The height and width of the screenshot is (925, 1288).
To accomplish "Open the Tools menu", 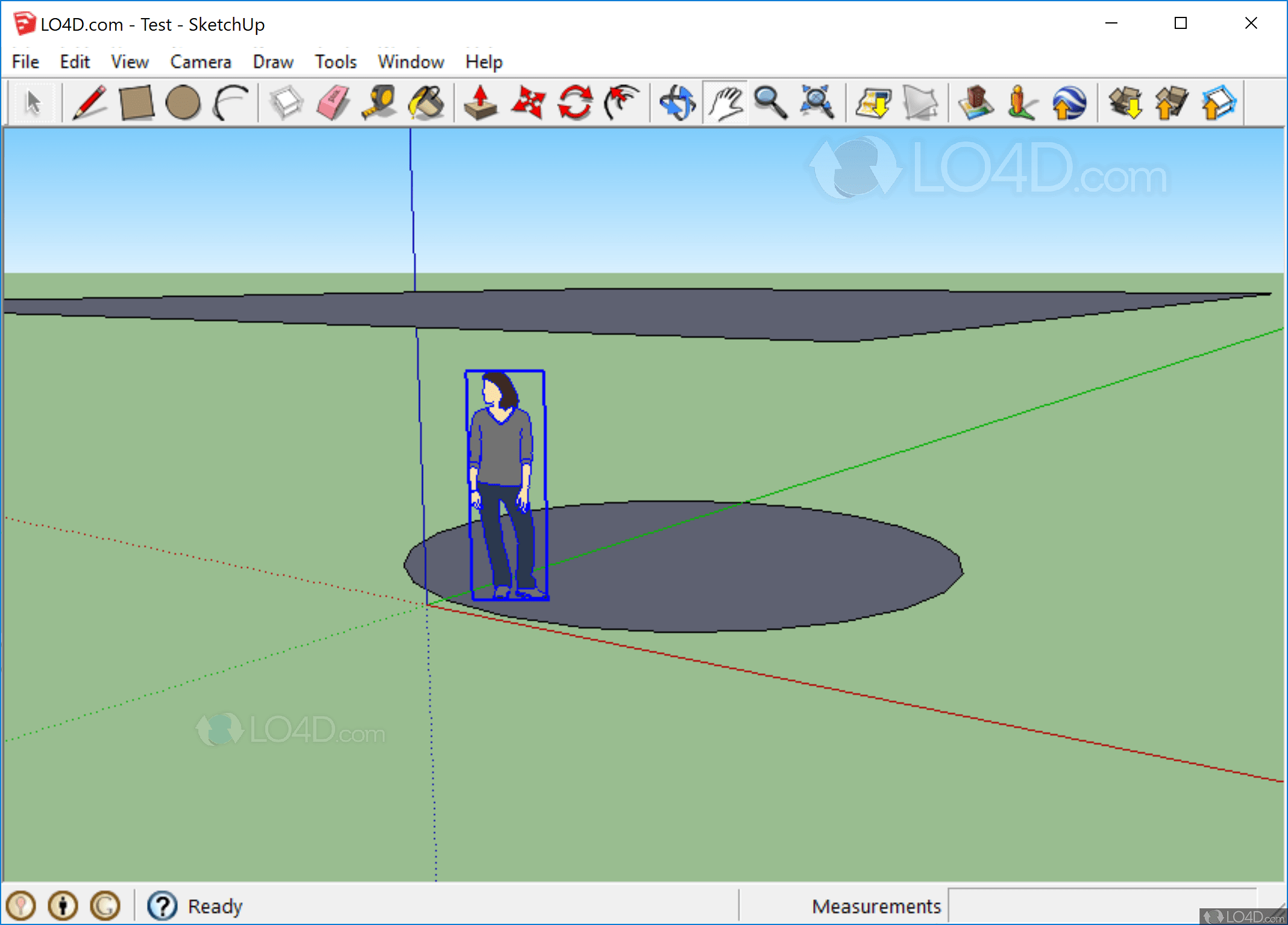I will coord(336,62).
